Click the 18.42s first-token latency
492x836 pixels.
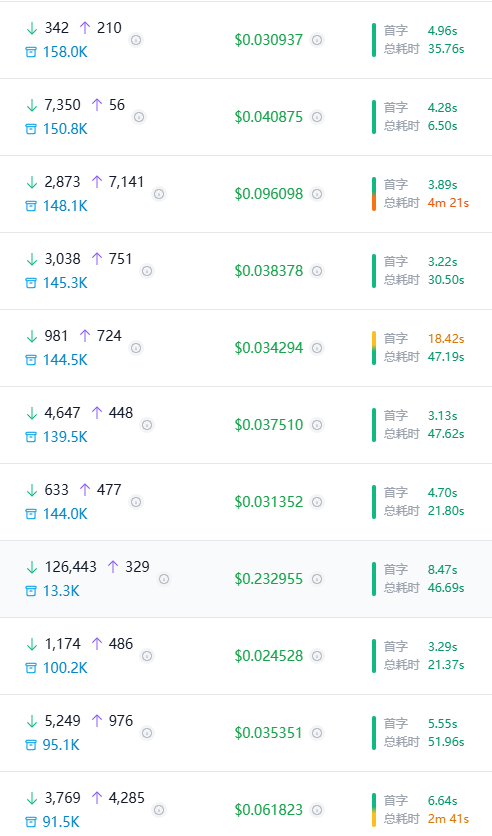click(446, 339)
